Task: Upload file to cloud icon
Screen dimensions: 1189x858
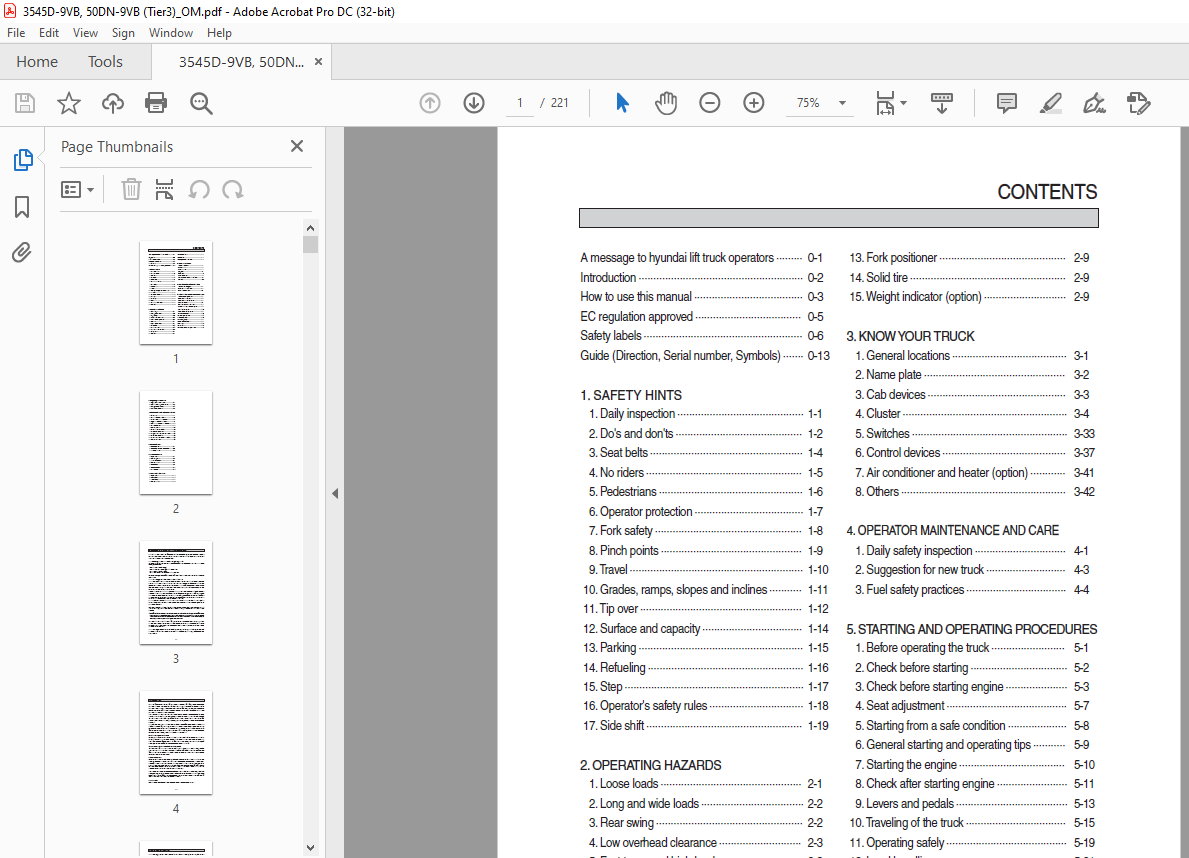Action: (113, 103)
